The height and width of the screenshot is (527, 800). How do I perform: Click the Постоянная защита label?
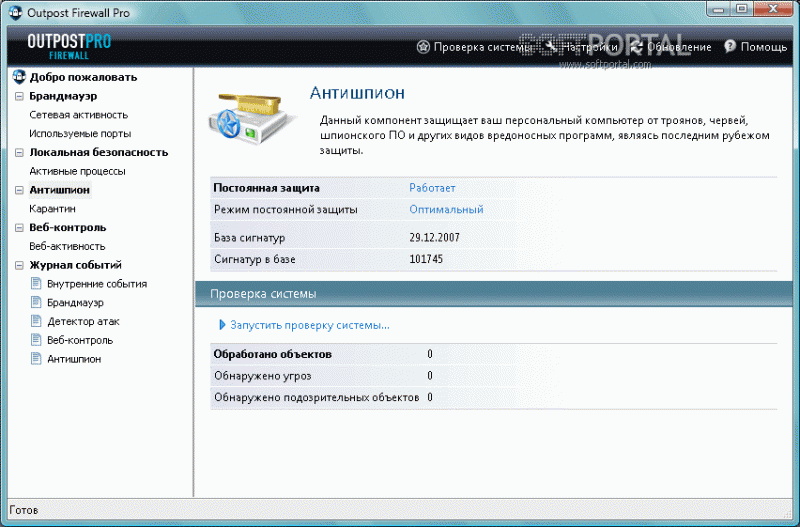click(266, 188)
